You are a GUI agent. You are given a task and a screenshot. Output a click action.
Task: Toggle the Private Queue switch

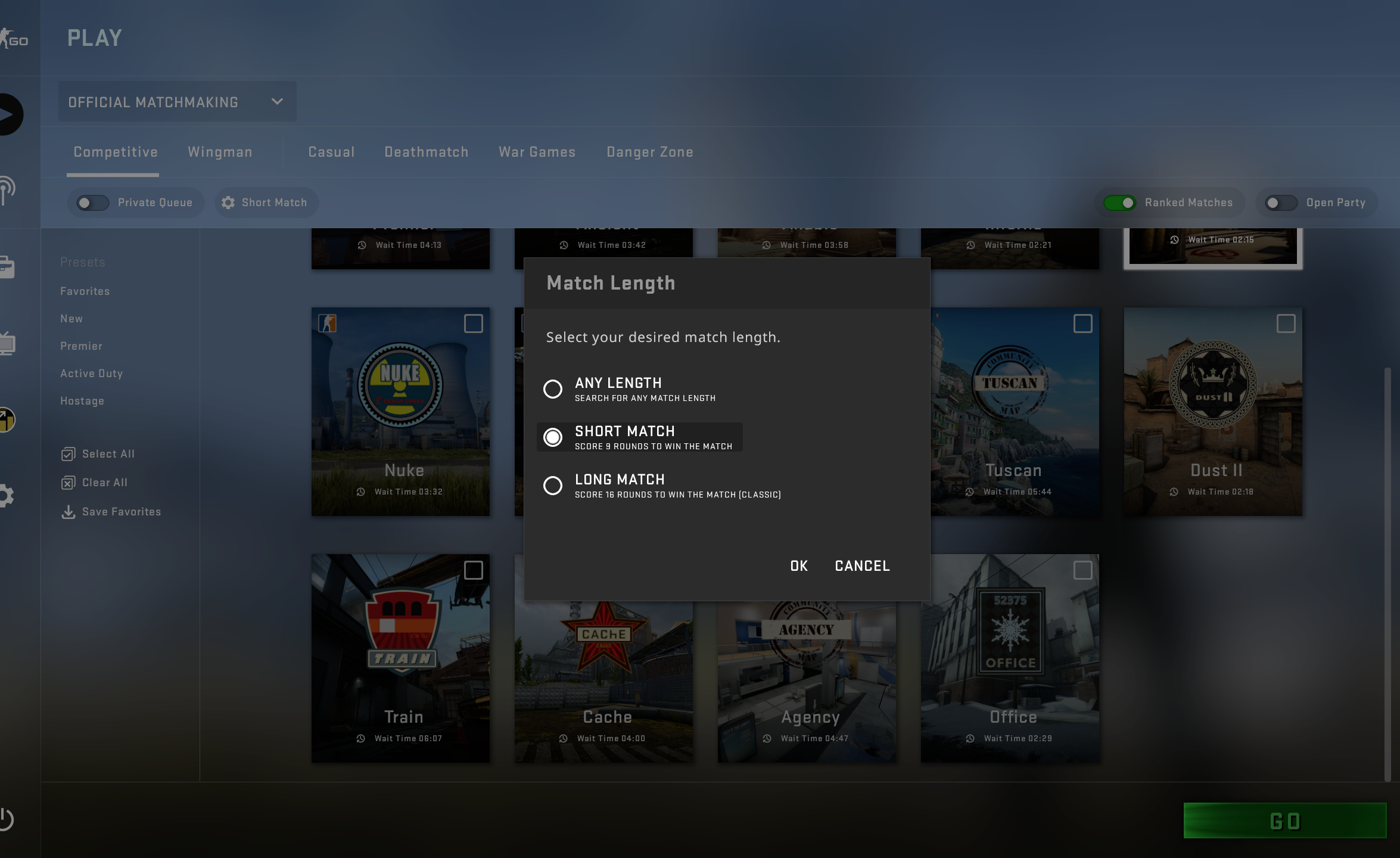point(93,203)
